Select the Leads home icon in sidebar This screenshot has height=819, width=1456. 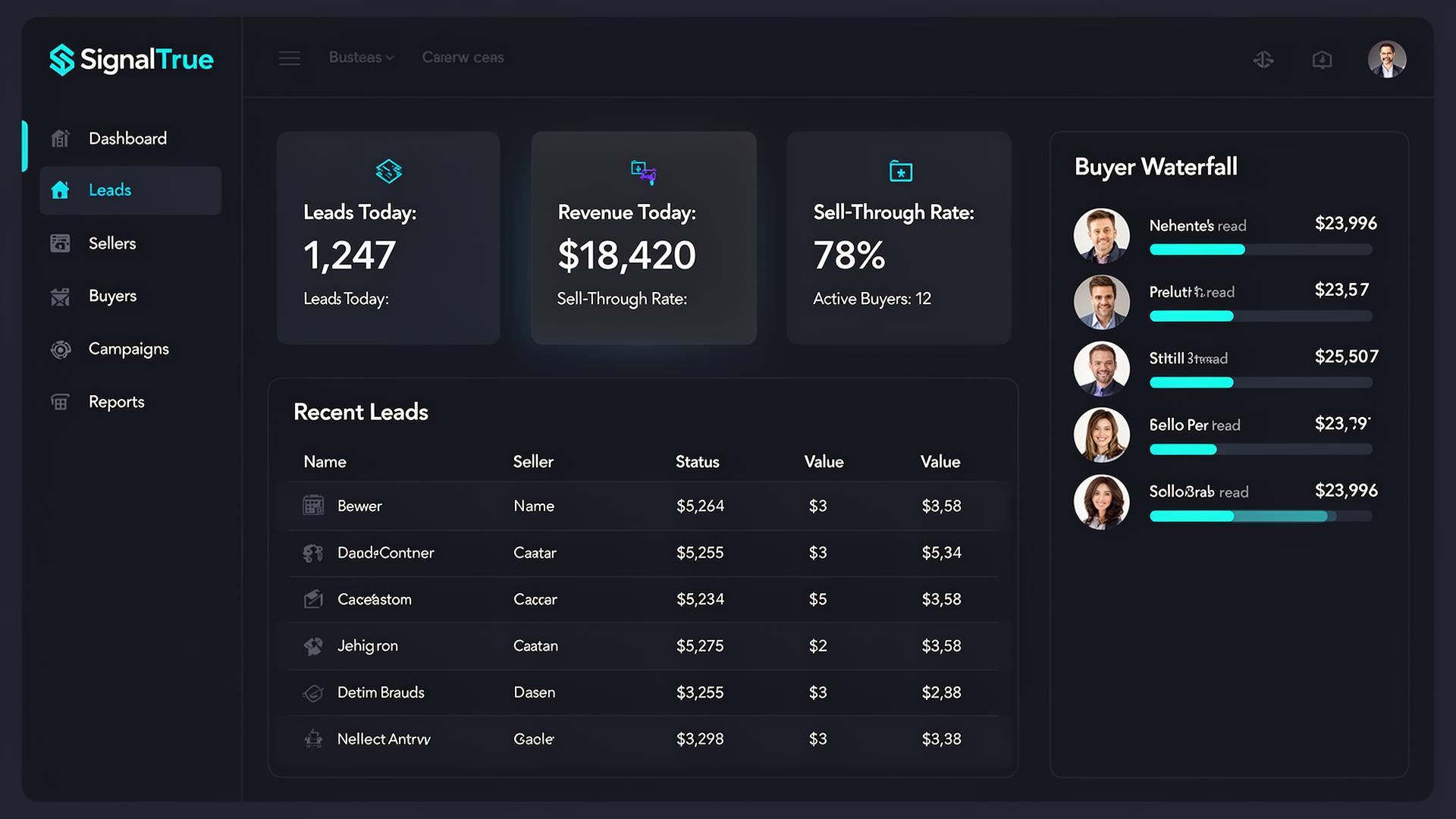point(60,190)
